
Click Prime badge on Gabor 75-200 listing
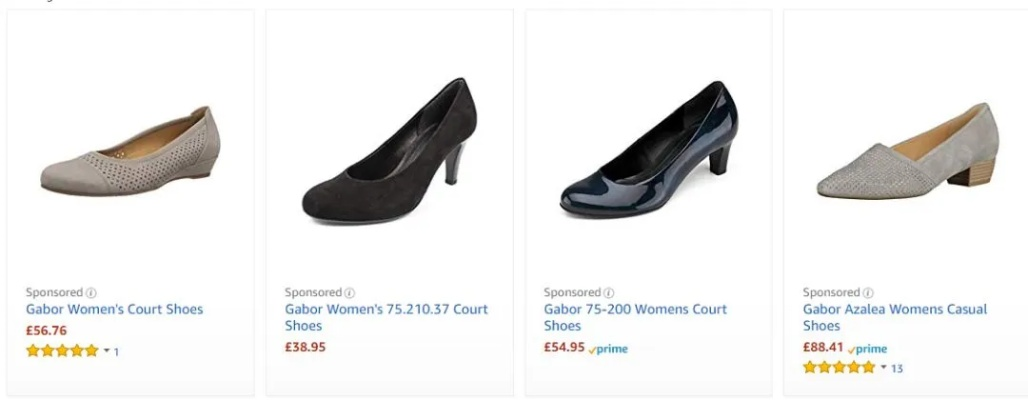(608, 349)
